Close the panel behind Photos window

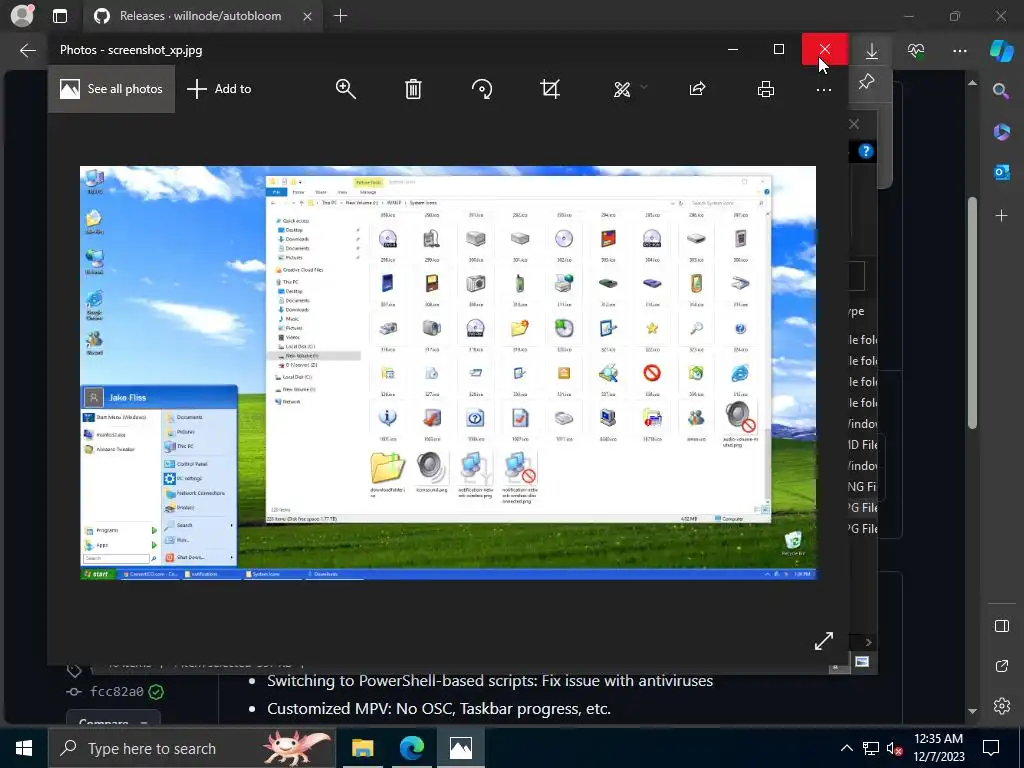(854, 124)
